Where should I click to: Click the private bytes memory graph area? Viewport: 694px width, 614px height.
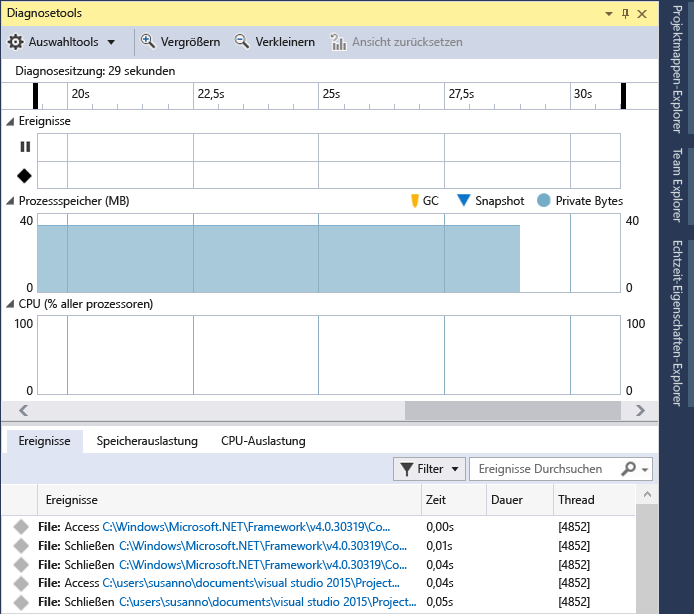click(278, 259)
